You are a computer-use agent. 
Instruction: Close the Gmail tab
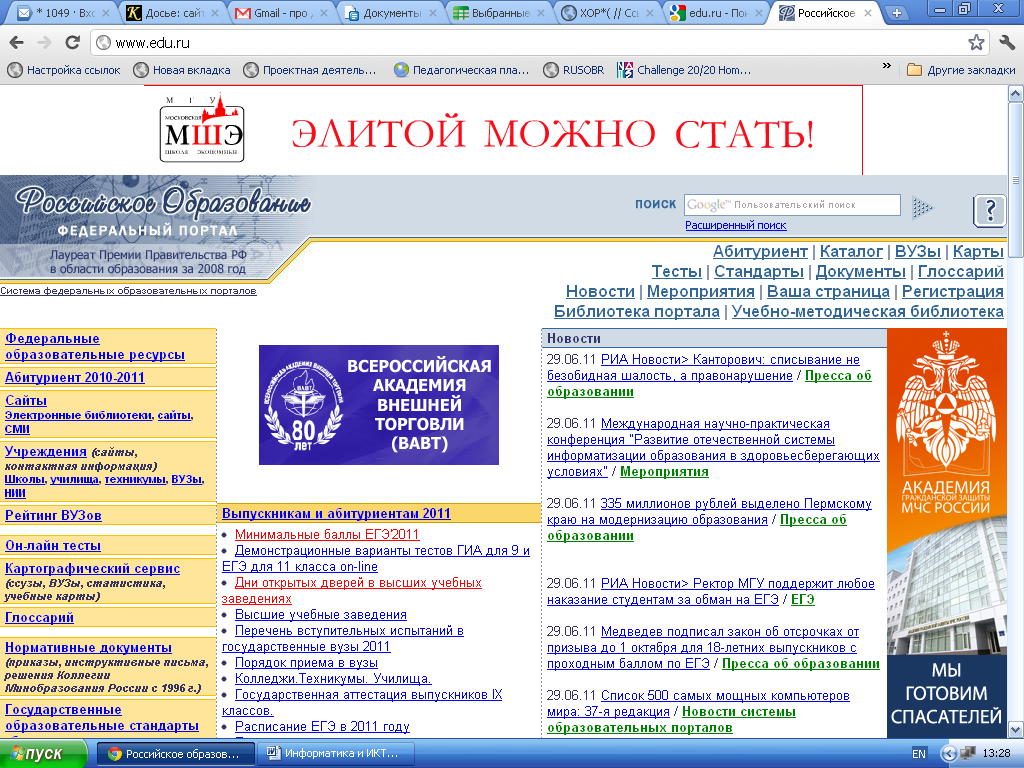coord(324,13)
